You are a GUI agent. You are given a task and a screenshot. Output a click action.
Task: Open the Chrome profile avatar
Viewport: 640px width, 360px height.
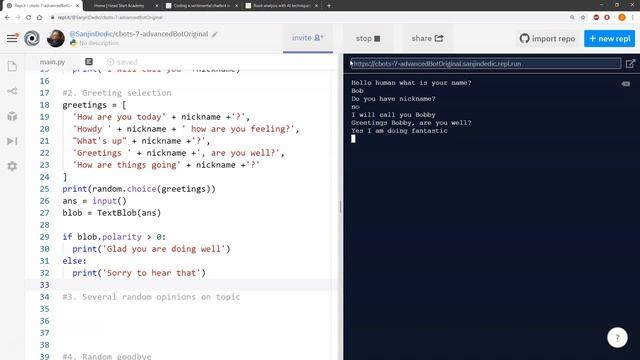point(622,18)
